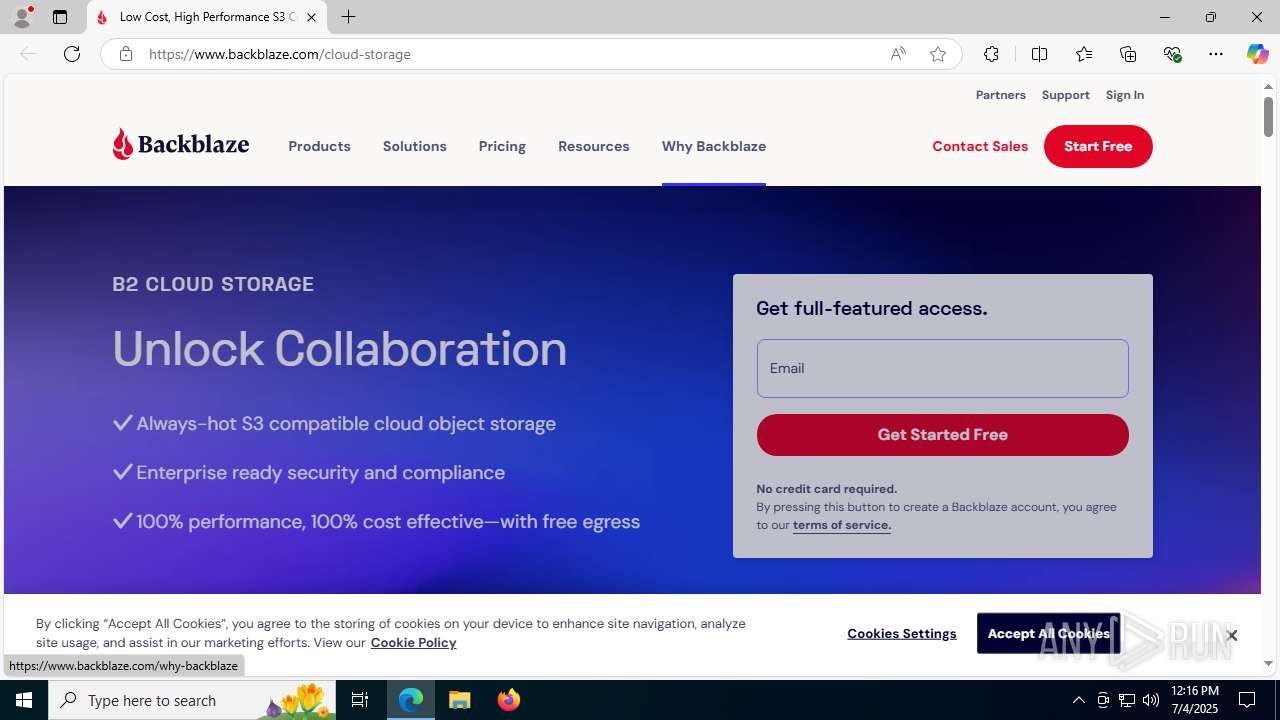Close the Backblaze browser tab
1280x720 pixels.
(311, 17)
